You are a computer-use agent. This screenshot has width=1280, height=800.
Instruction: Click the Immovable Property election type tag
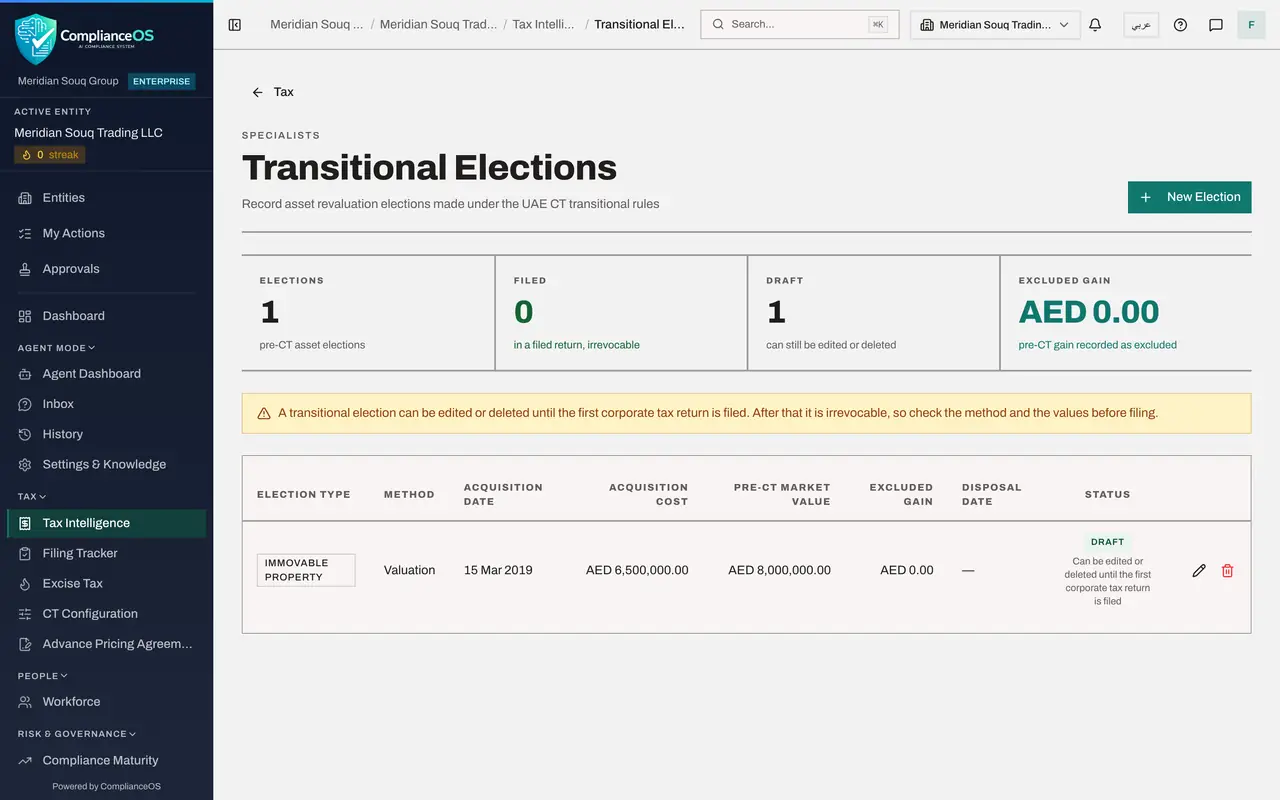306,570
